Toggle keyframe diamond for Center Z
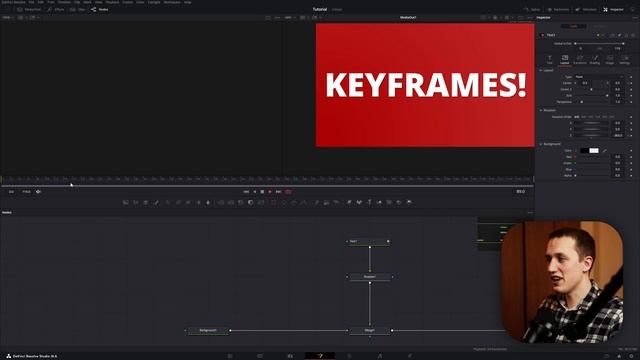The height and width of the screenshot is (360, 640). (631, 89)
